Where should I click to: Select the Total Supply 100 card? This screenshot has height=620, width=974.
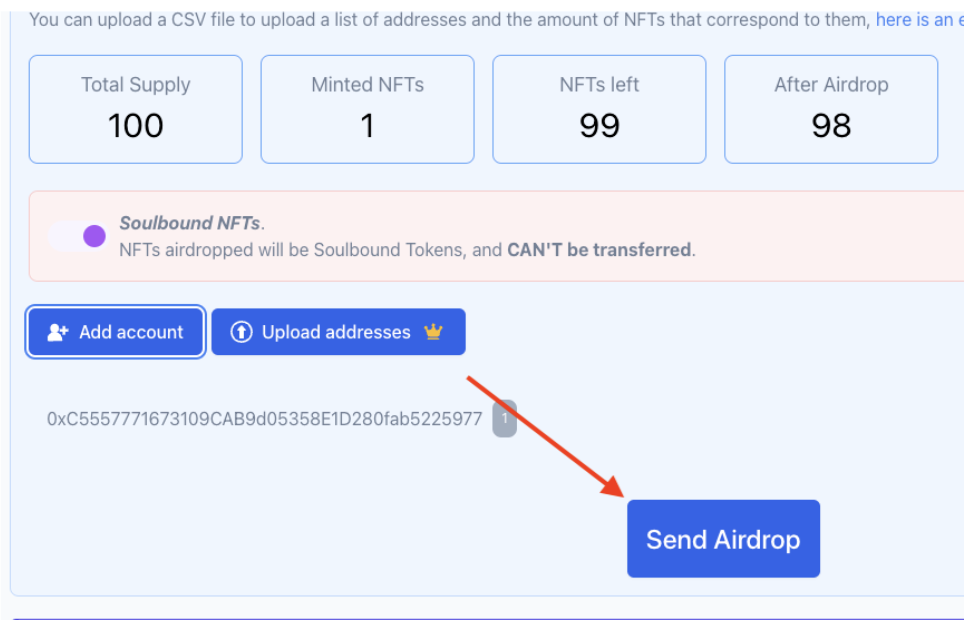[x=135, y=109]
